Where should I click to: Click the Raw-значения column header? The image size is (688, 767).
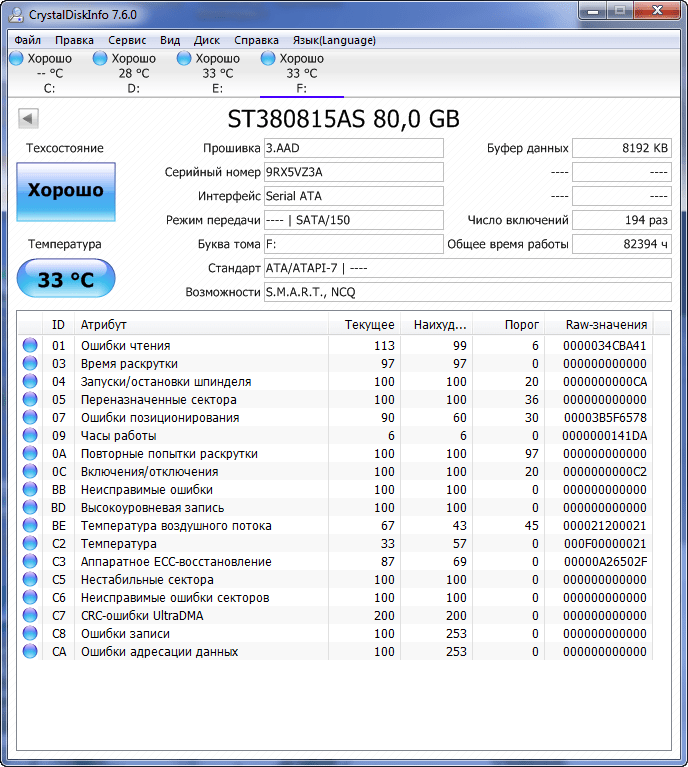point(599,325)
